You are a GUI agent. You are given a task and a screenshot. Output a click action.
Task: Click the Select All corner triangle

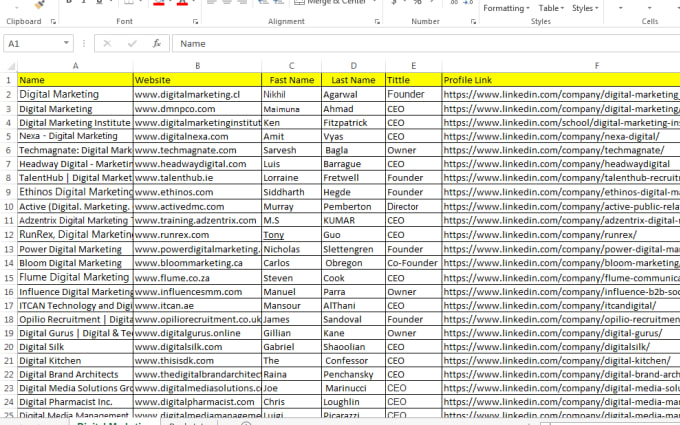tap(10, 66)
